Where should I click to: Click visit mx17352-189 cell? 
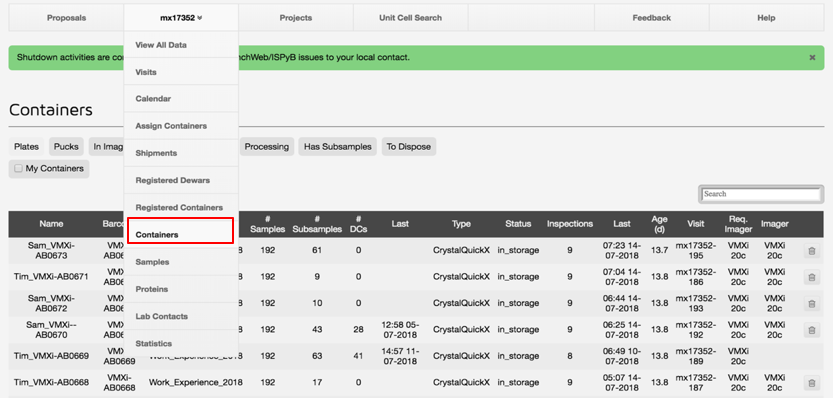tap(695, 356)
